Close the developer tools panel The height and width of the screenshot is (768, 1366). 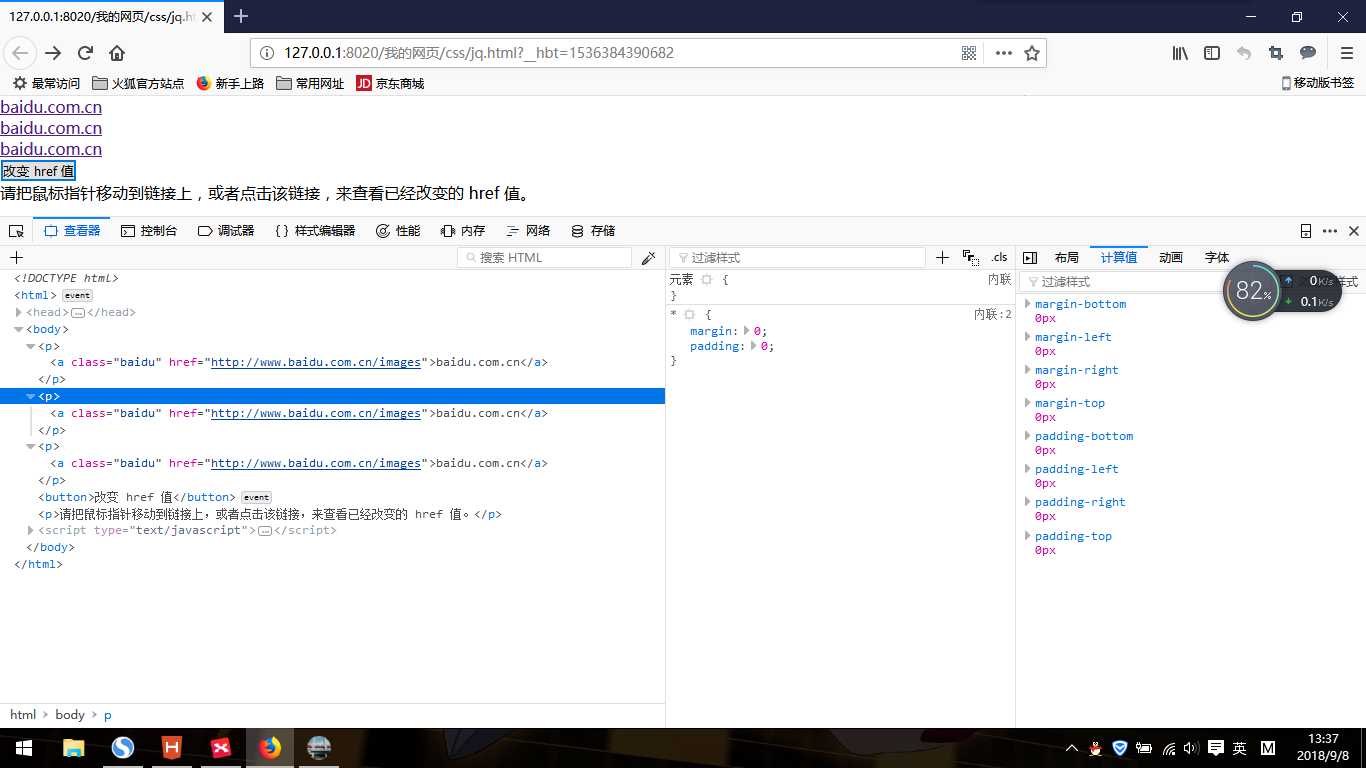pyautogui.click(x=1354, y=231)
